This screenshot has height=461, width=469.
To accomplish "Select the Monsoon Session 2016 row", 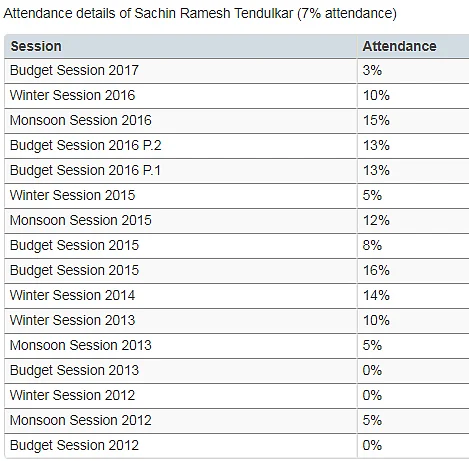I will pos(237,121).
